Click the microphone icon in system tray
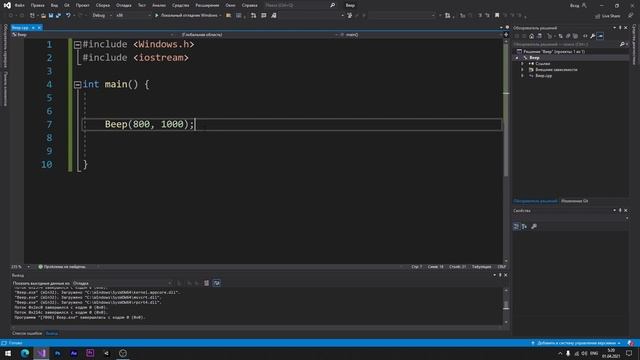The image size is (640, 360). click(x=568, y=353)
